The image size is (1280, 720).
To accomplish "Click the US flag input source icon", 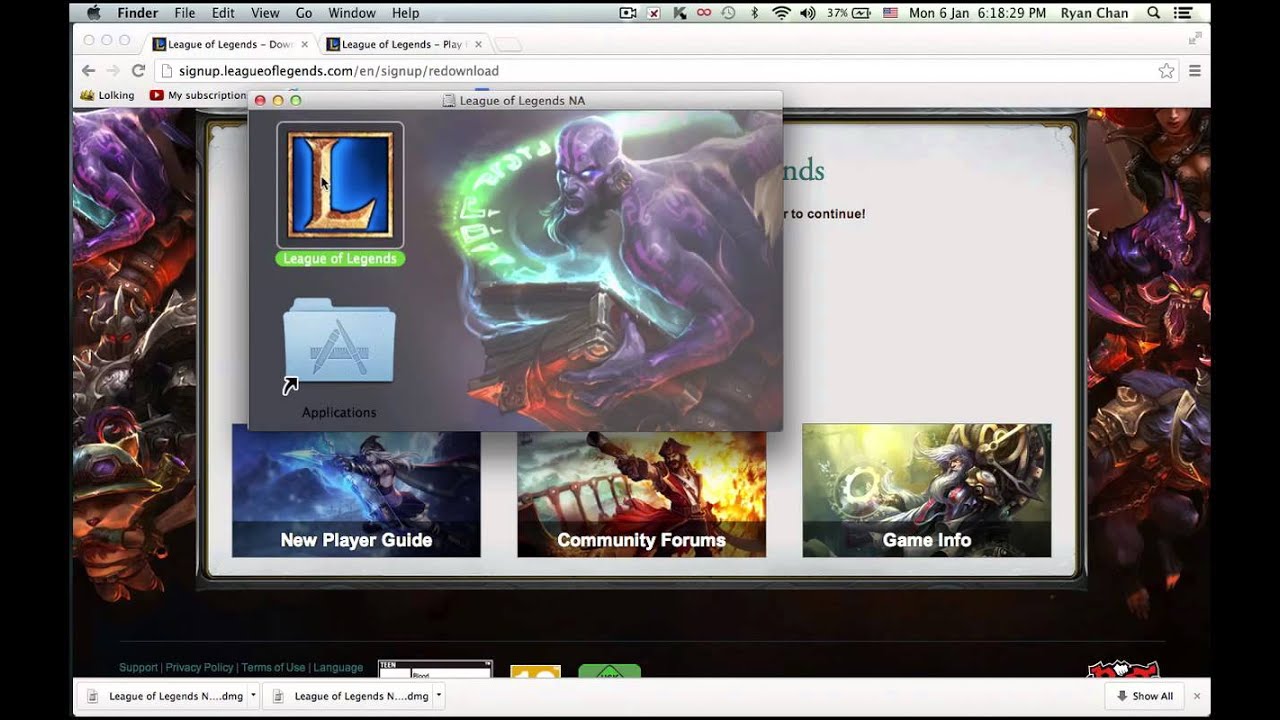I will click(x=890, y=13).
